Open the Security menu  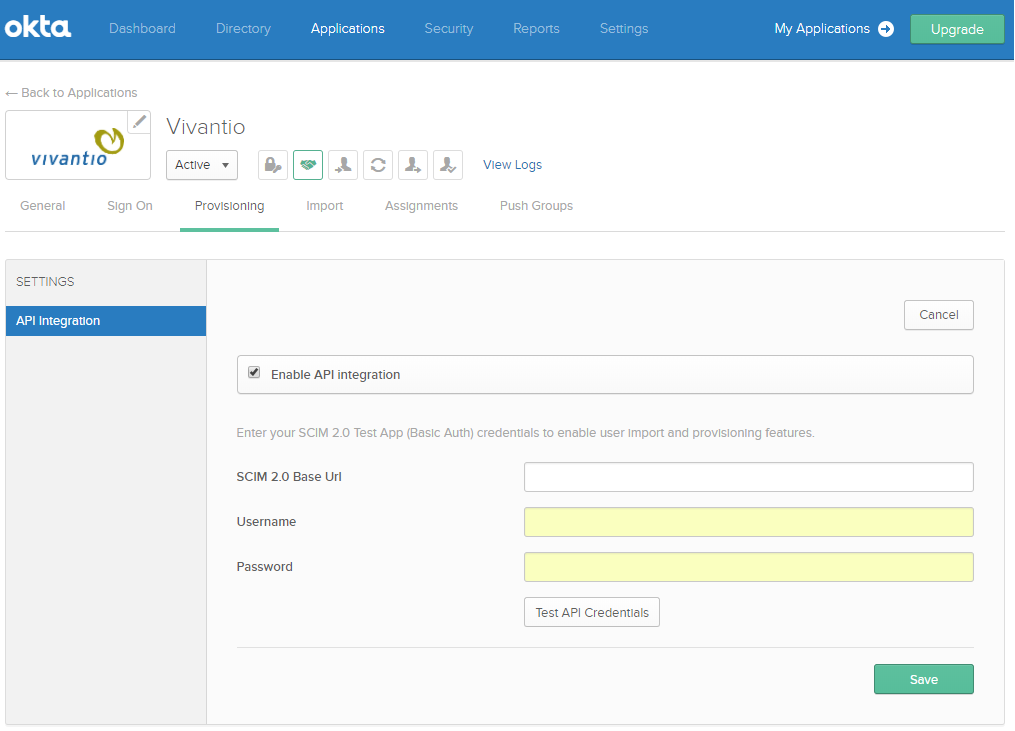click(449, 28)
